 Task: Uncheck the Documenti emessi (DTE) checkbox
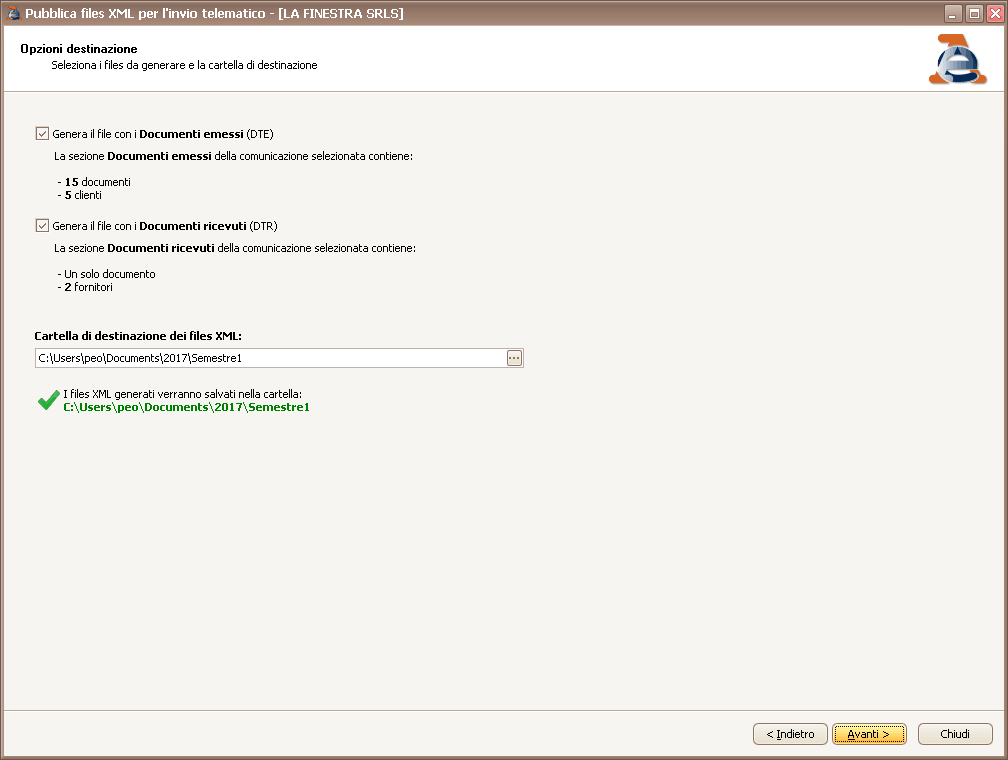pos(42,133)
